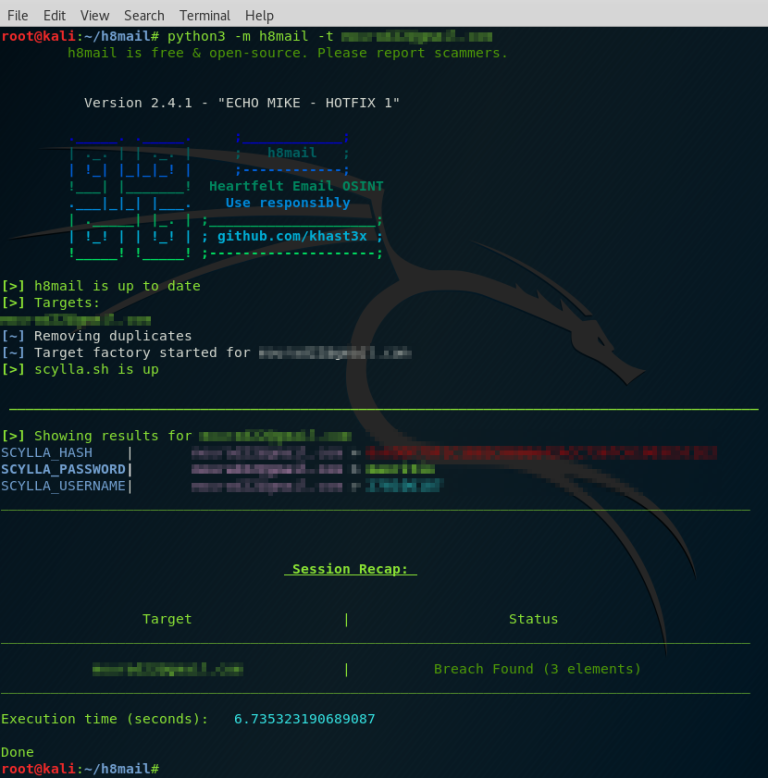Click the SCYLLA_PASSWORD result label
Viewport: 768px width, 778px height.
pos(63,469)
